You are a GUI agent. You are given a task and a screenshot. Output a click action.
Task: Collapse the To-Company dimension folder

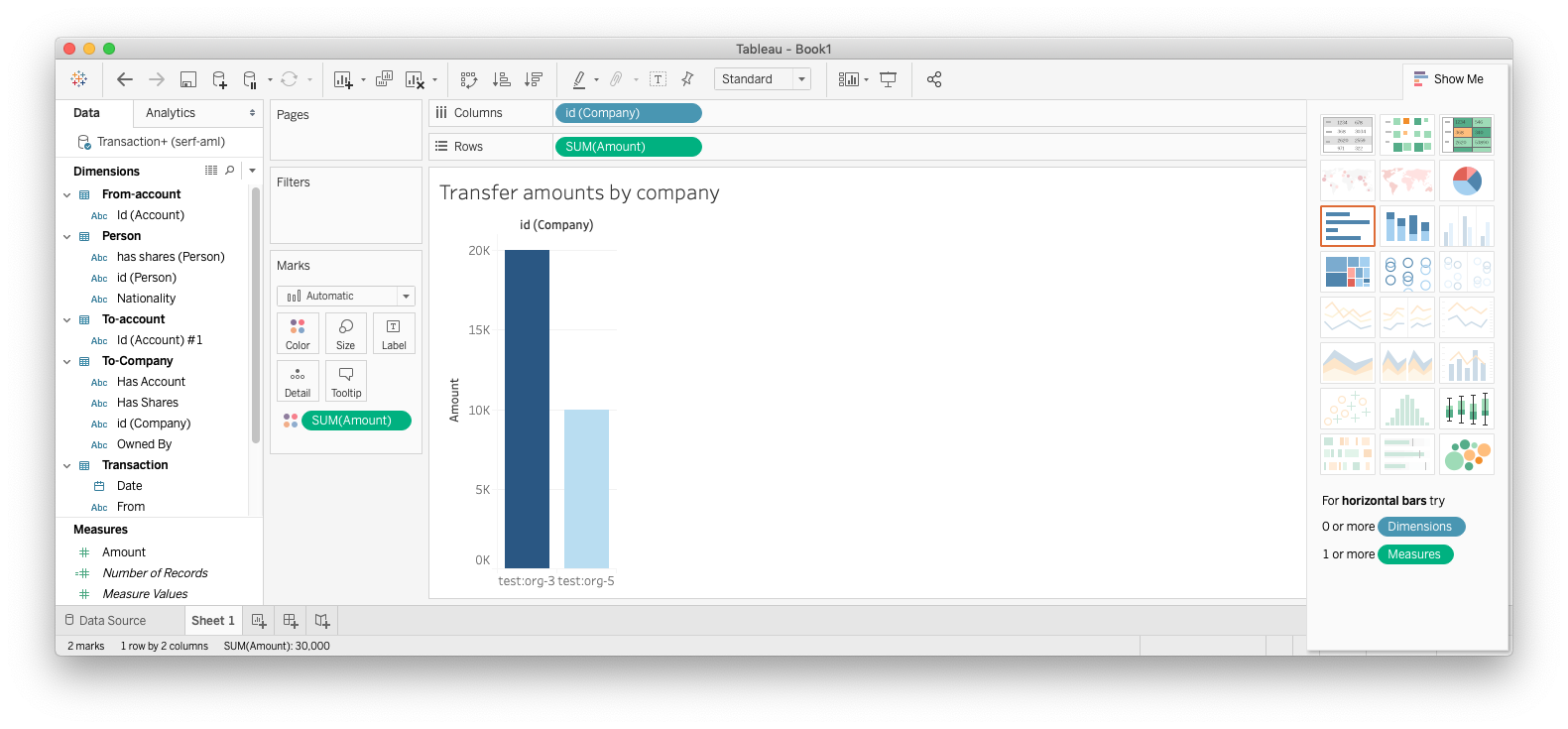click(x=66, y=361)
